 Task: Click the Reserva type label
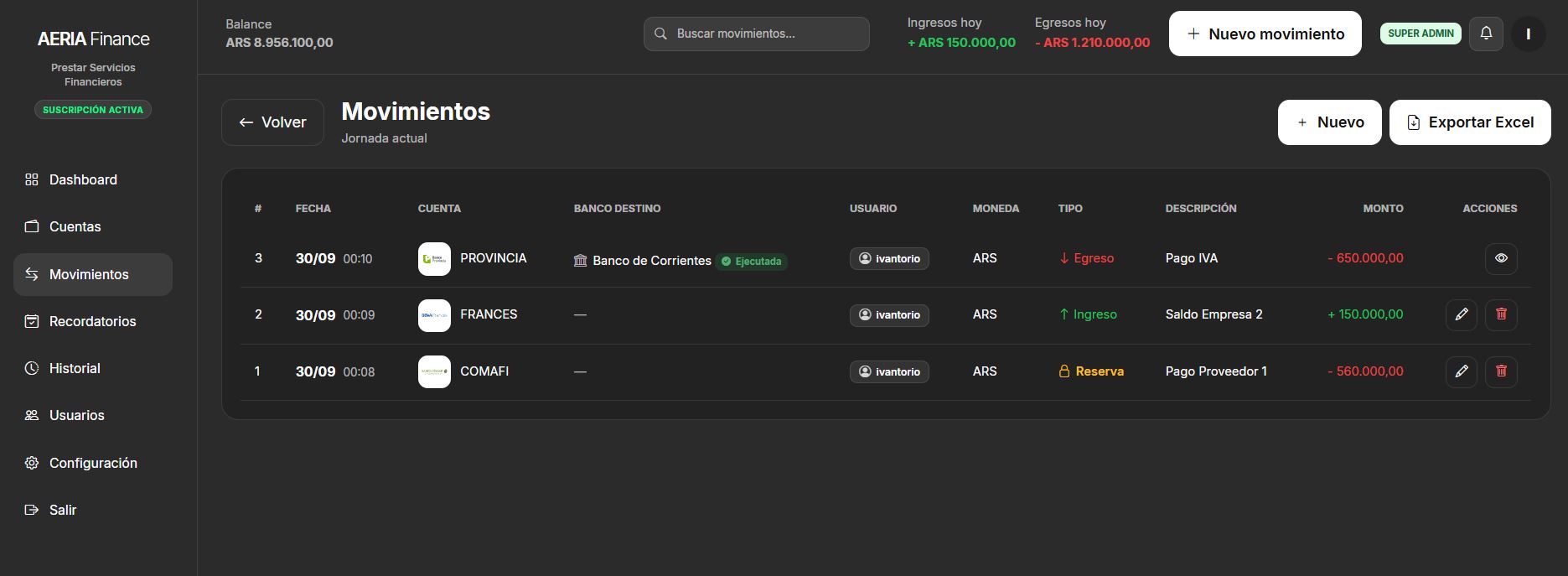1091,371
